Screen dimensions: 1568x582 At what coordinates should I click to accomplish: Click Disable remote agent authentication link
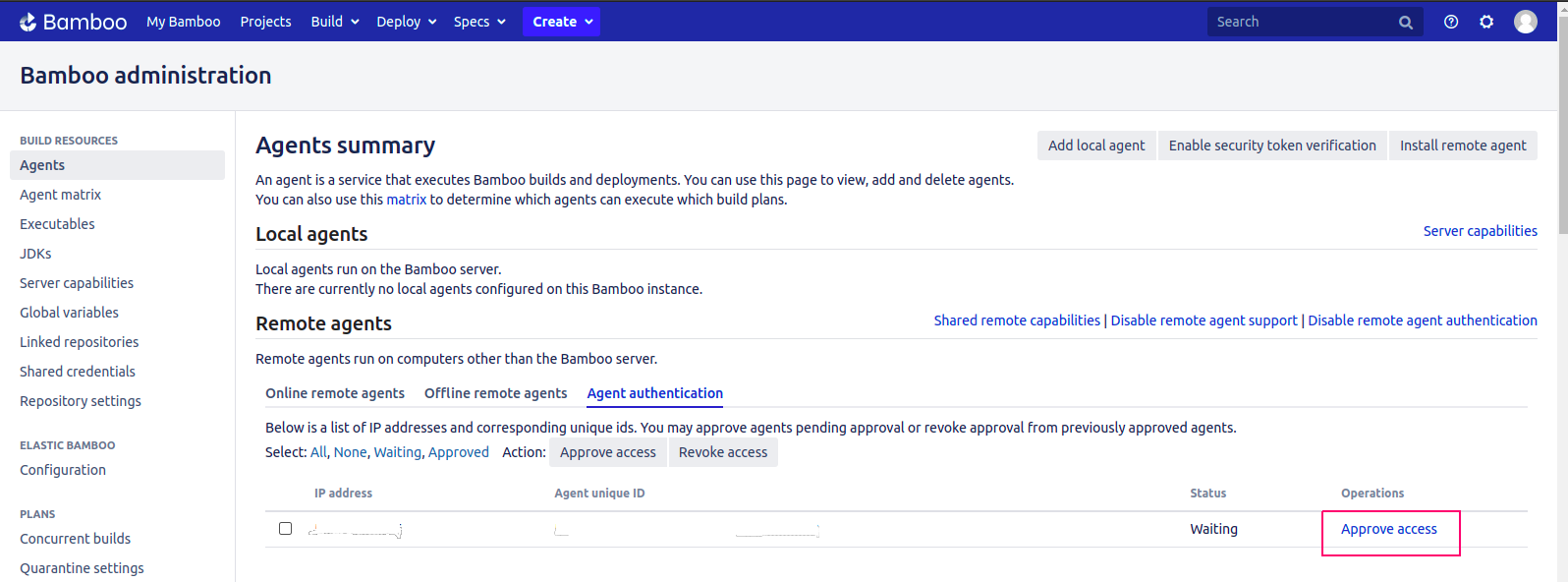1423,320
